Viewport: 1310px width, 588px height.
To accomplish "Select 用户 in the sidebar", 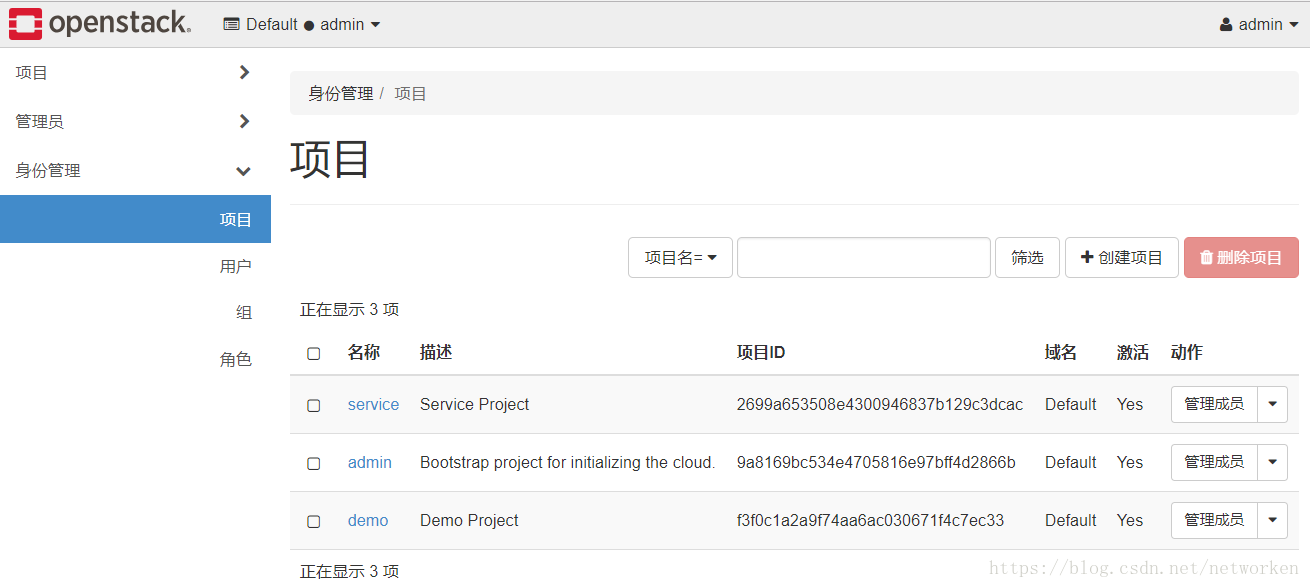I will [x=235, y=266].
